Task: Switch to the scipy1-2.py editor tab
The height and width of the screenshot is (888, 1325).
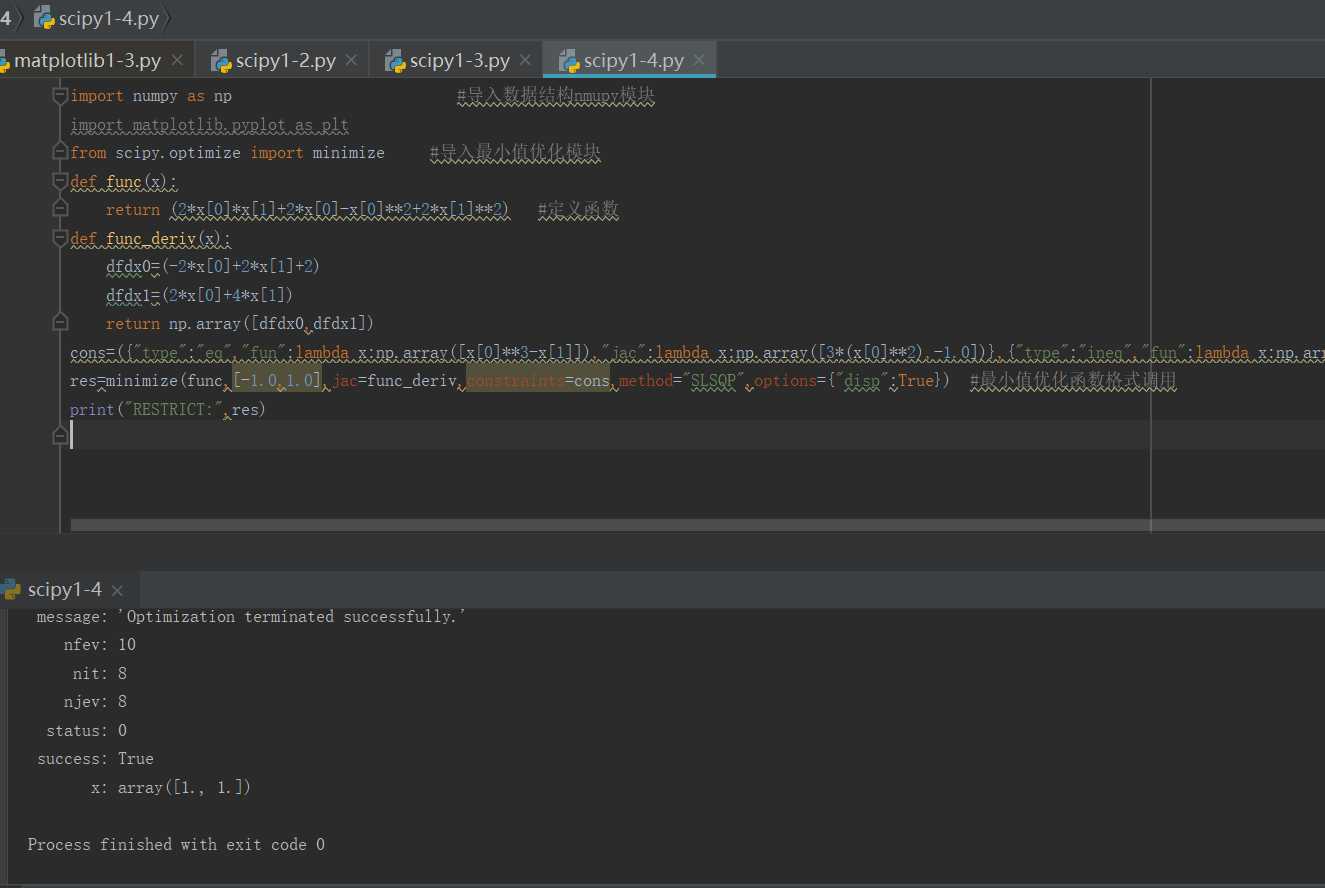Action: click(x=285, y=60)
